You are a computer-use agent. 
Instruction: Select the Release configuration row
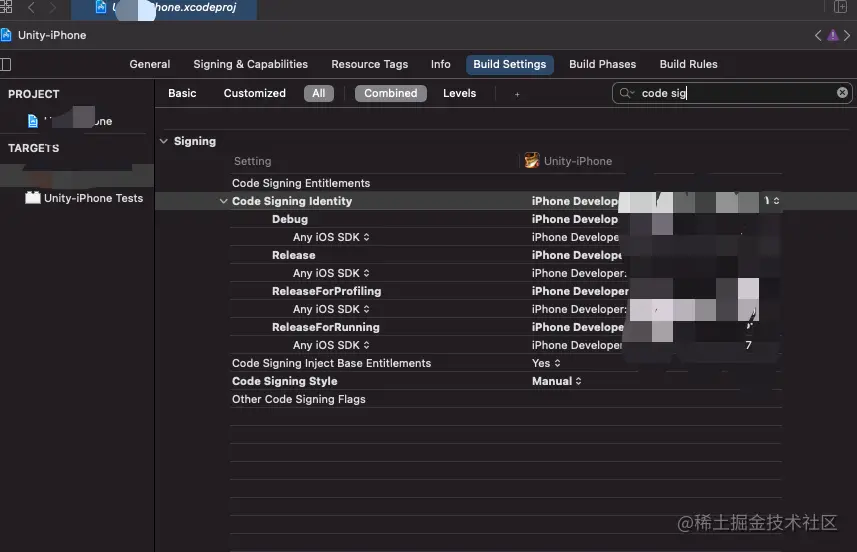click(x=294, y=255)
